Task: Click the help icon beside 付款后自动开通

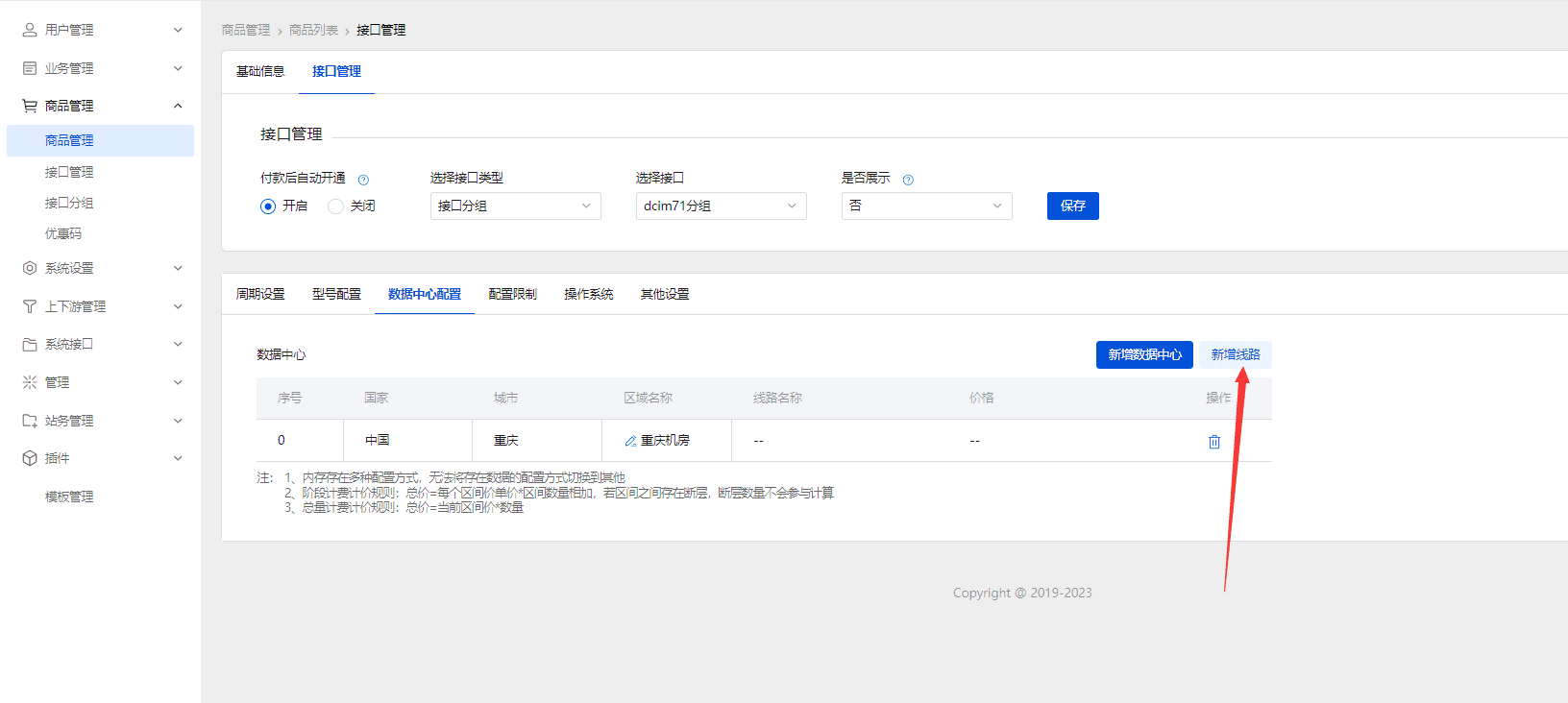Action: coord(363,180)
